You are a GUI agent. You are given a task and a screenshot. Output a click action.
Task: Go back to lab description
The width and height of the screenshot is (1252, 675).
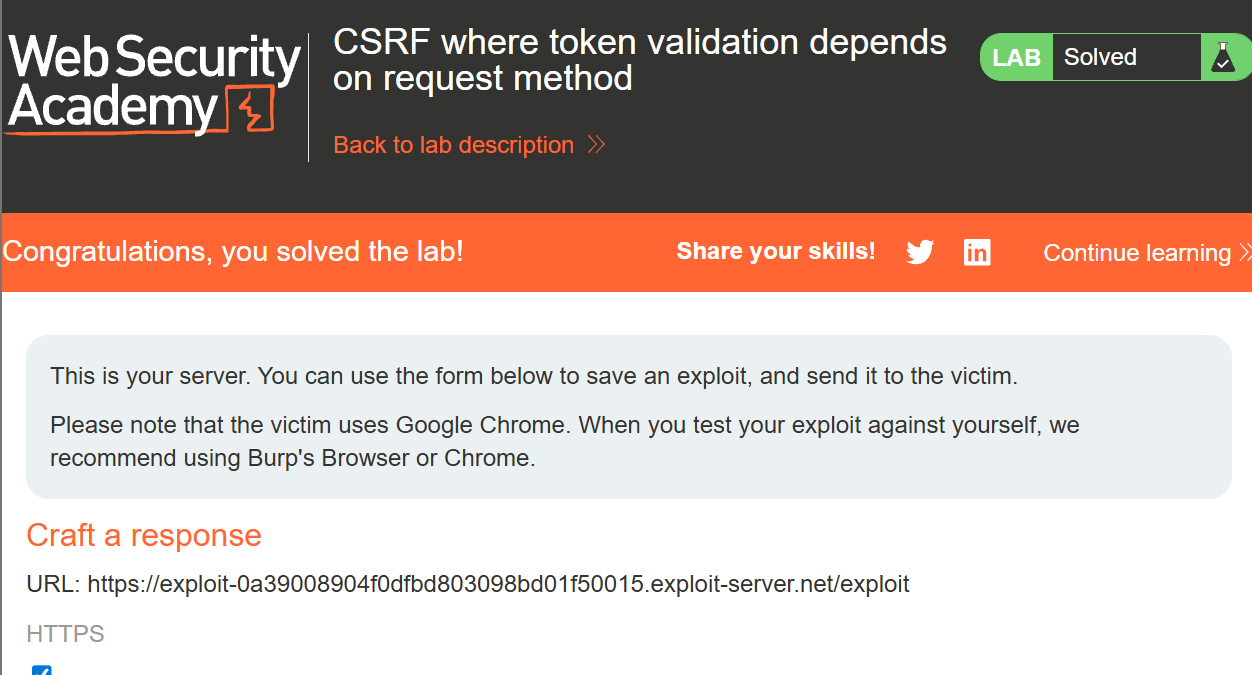pyautogui.click(x=454, y=145)
